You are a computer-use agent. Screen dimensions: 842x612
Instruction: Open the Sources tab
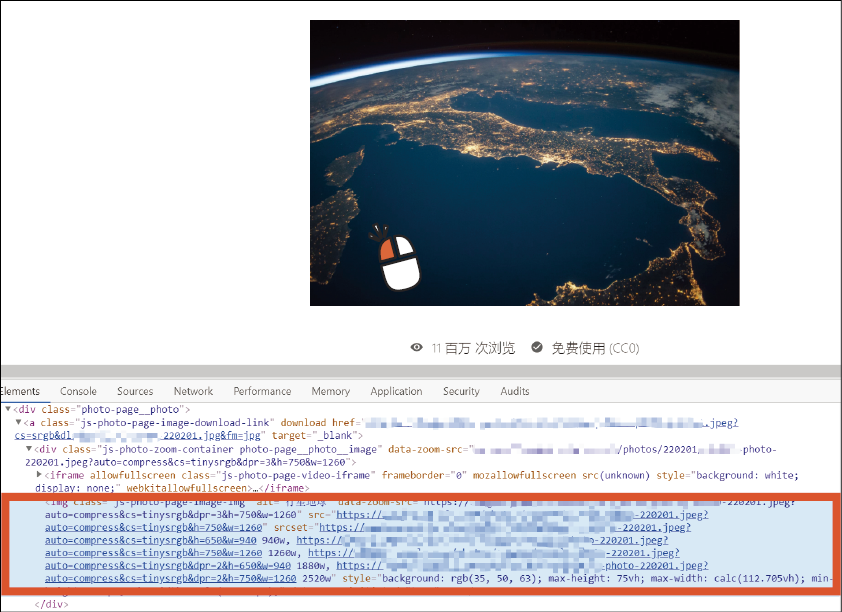(135, 391)
